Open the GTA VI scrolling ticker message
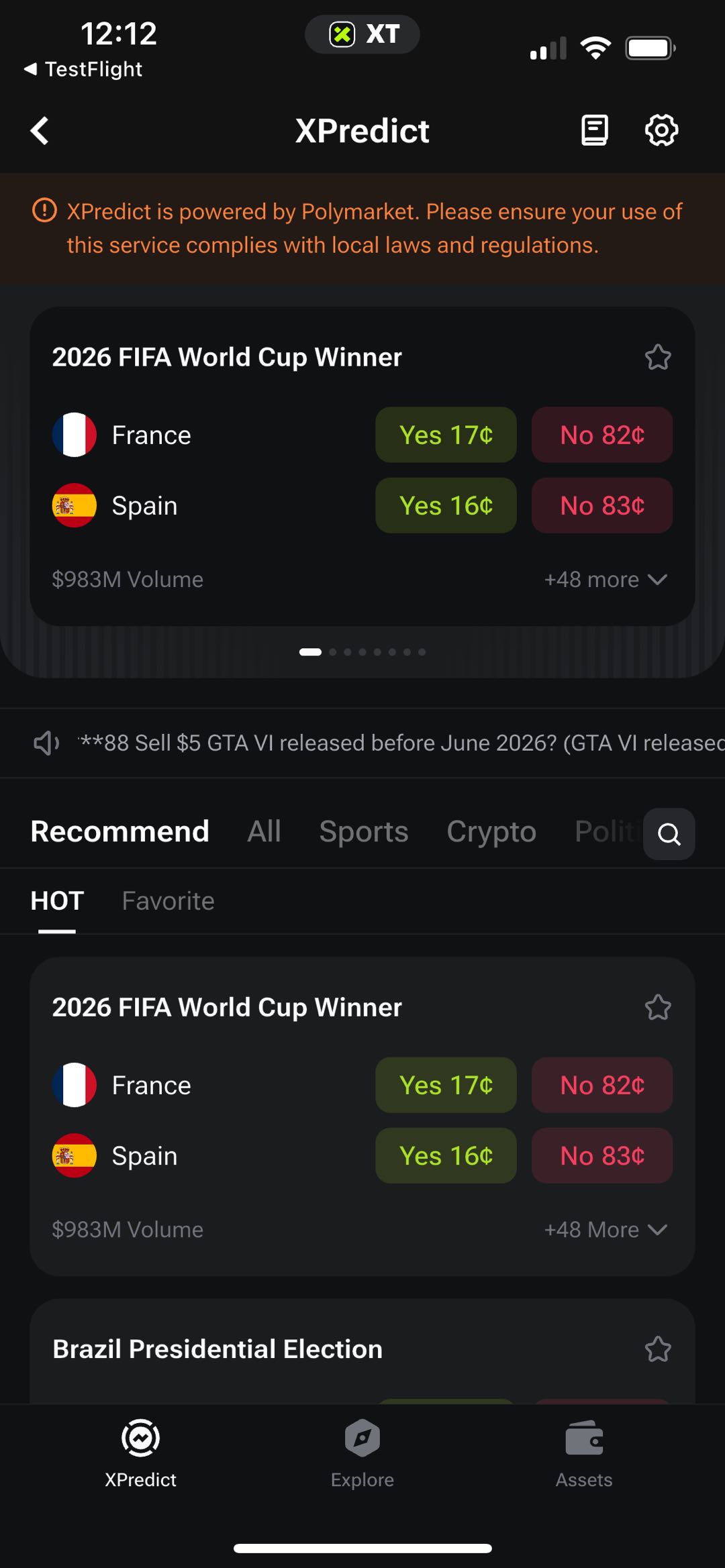The image size is (725, 1568). click(x=401, y=743)
